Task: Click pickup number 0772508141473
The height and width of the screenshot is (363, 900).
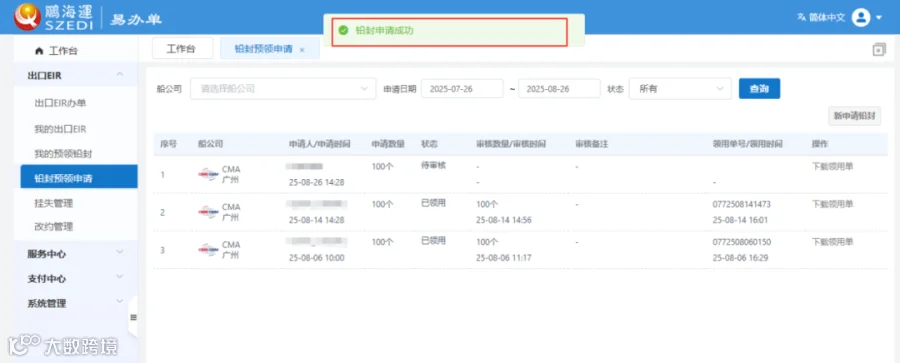Action: [741, 204]
